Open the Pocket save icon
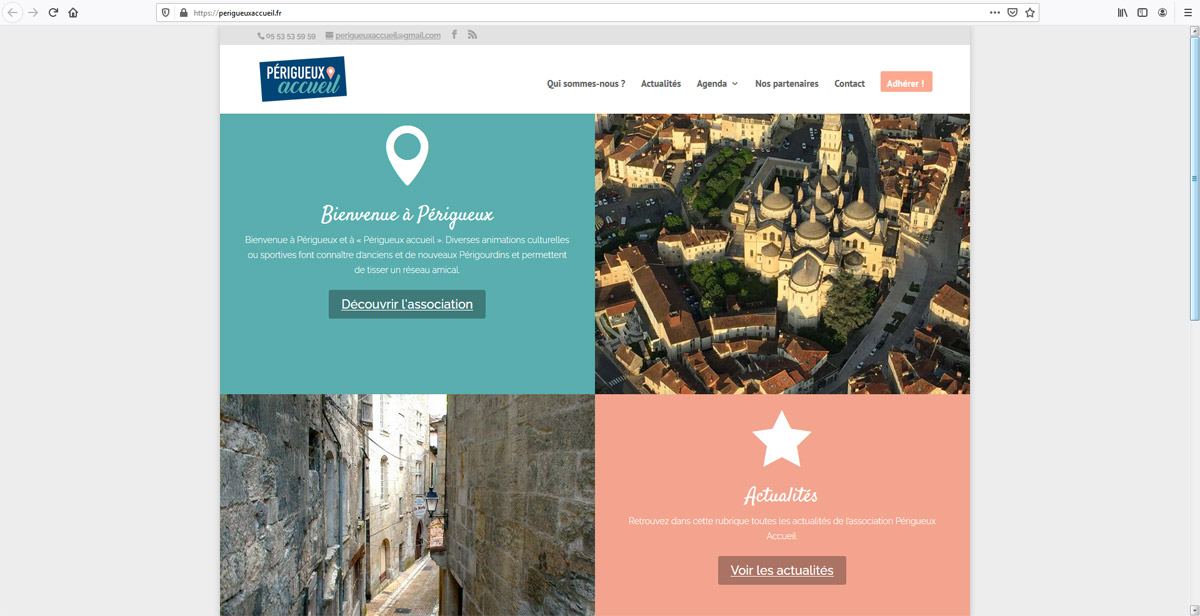Screen dimensions: 1200x616 (1012, 13)
